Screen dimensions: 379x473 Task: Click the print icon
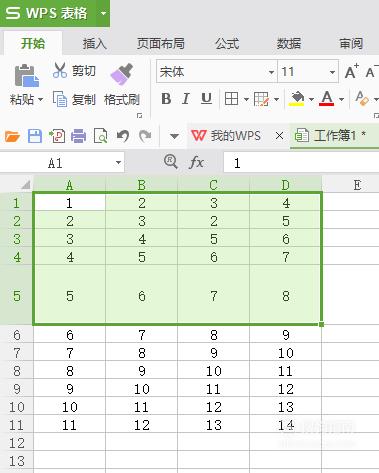(79, 136)
